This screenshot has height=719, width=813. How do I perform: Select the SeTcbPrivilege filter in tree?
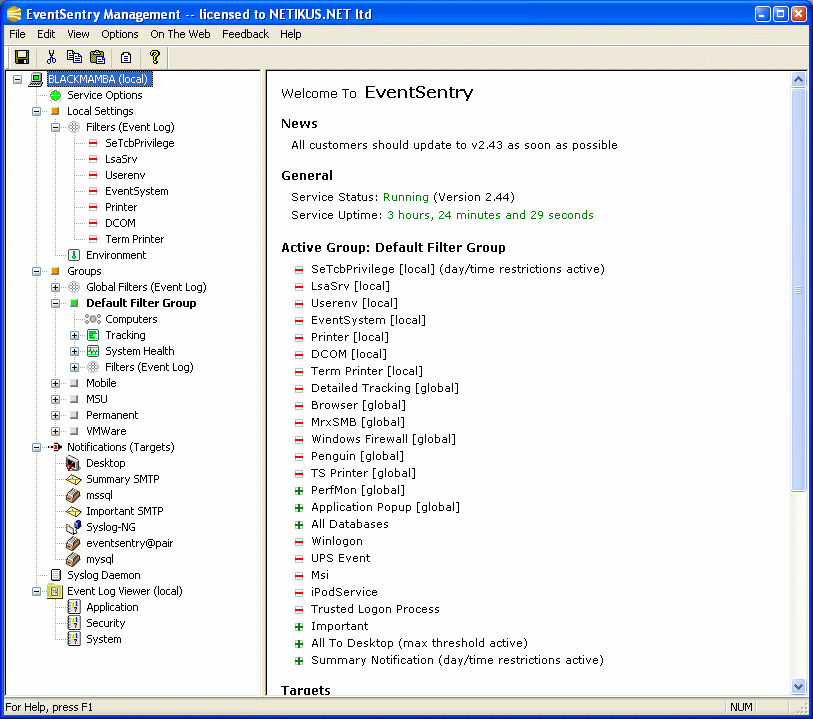click(x=139, y=143)
